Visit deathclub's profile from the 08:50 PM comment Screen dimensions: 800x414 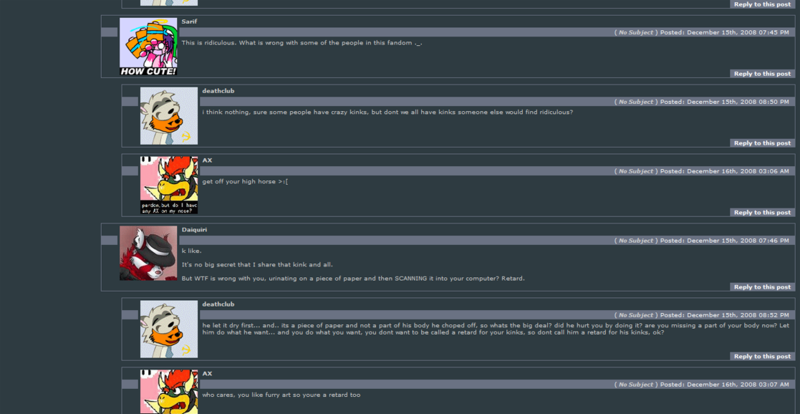point(218,91)
